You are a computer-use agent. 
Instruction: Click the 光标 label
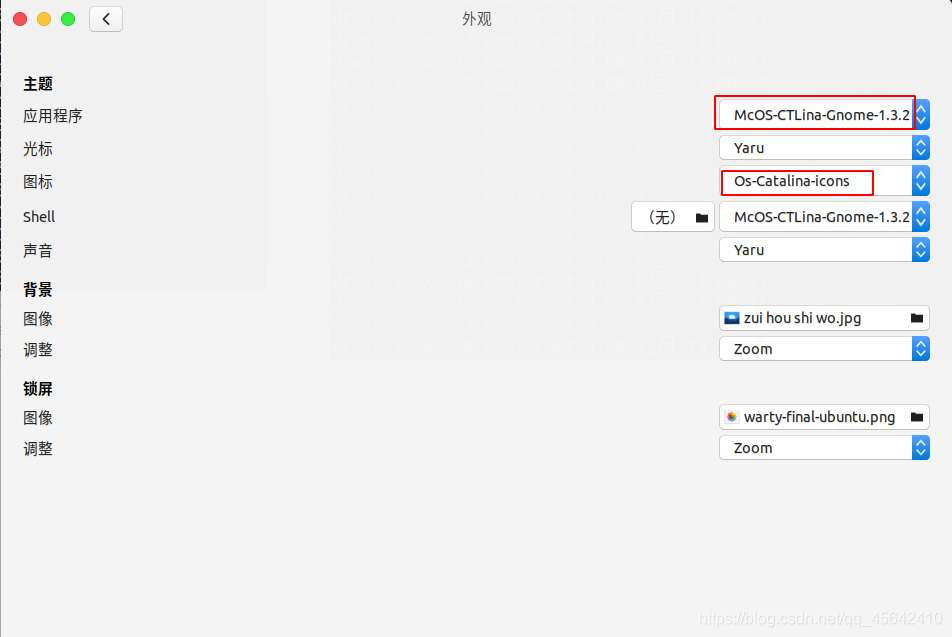click(38, 149)
